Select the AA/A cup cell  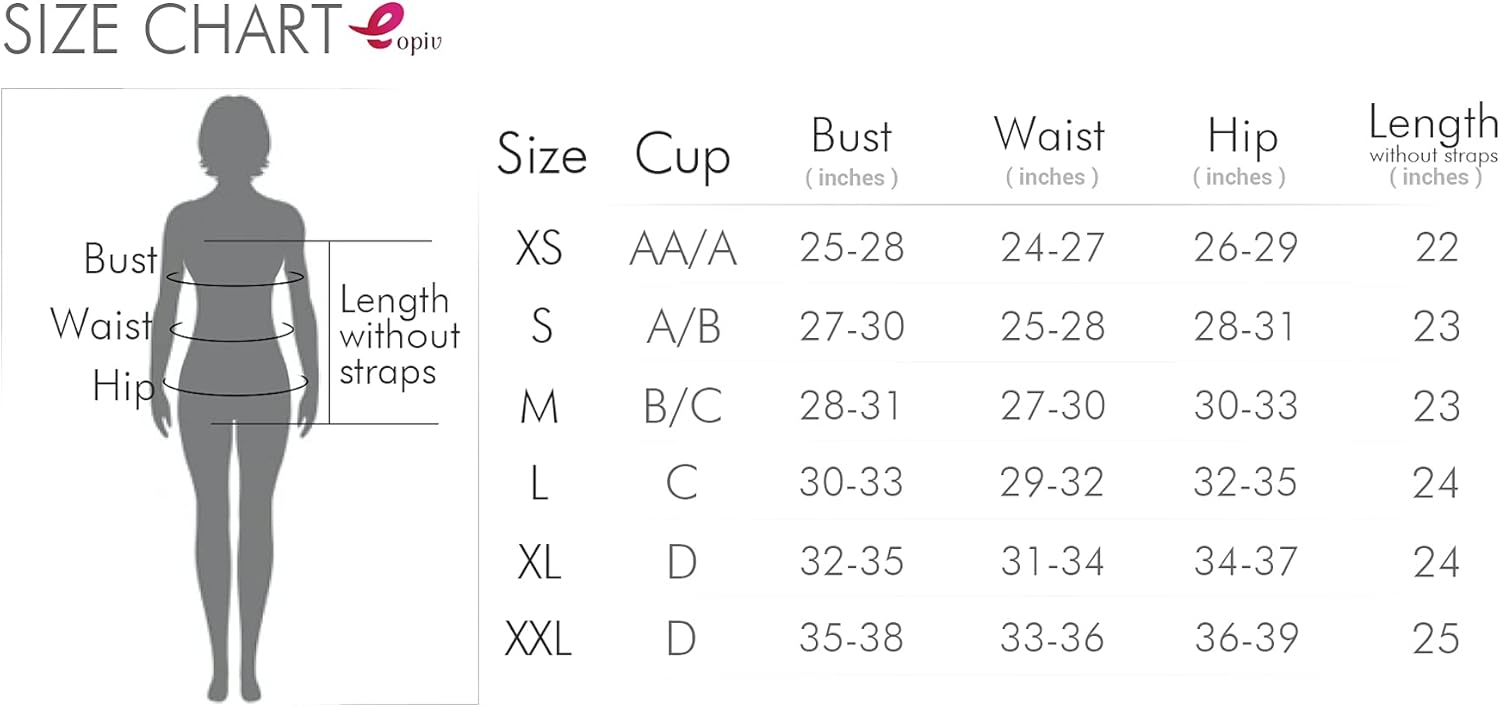(683, 248)
